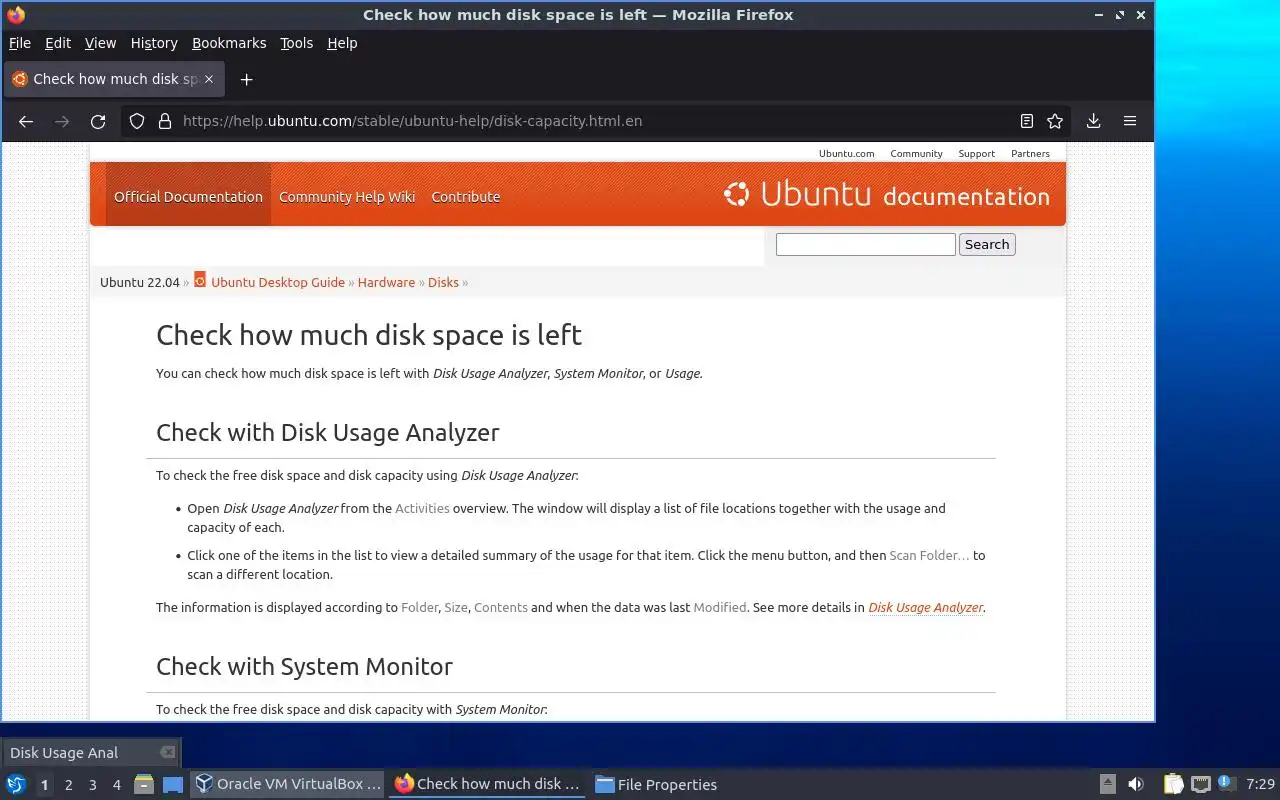Bookmark this page with the star

pos(1055,121)
